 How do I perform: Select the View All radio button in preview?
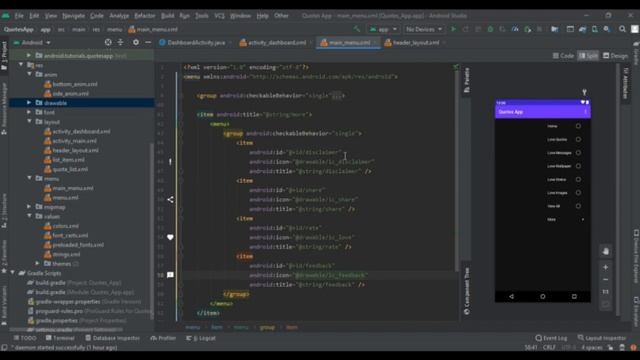(x=578, y=206)
